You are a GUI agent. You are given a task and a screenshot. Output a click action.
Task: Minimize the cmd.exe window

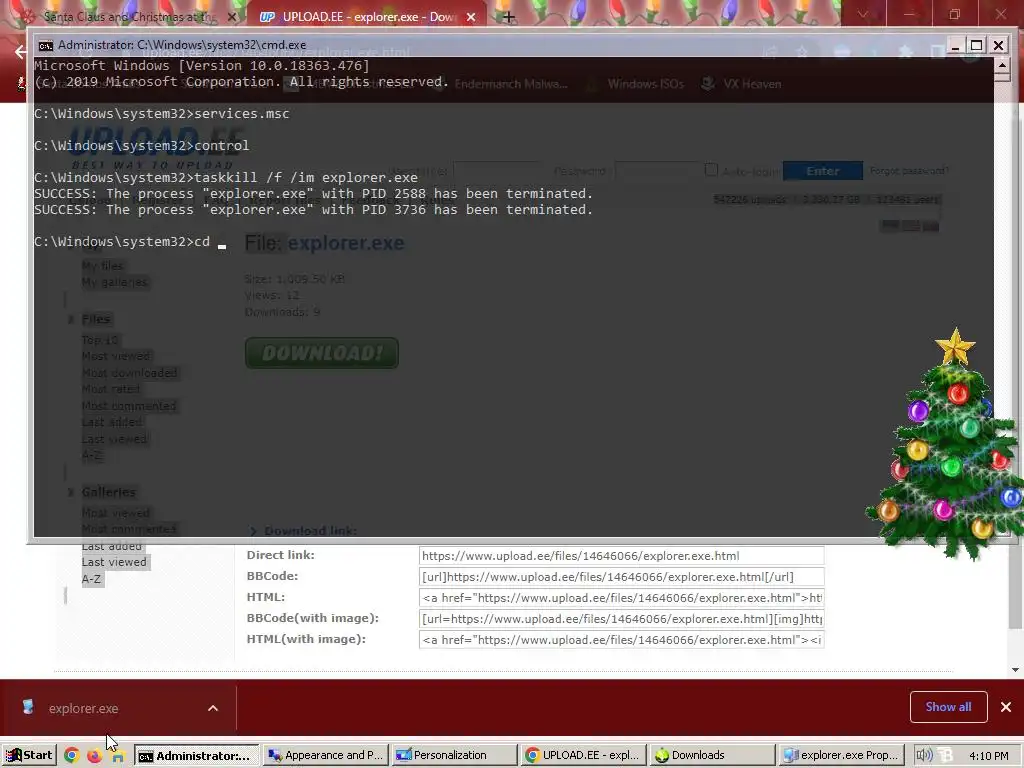(955, 45)
